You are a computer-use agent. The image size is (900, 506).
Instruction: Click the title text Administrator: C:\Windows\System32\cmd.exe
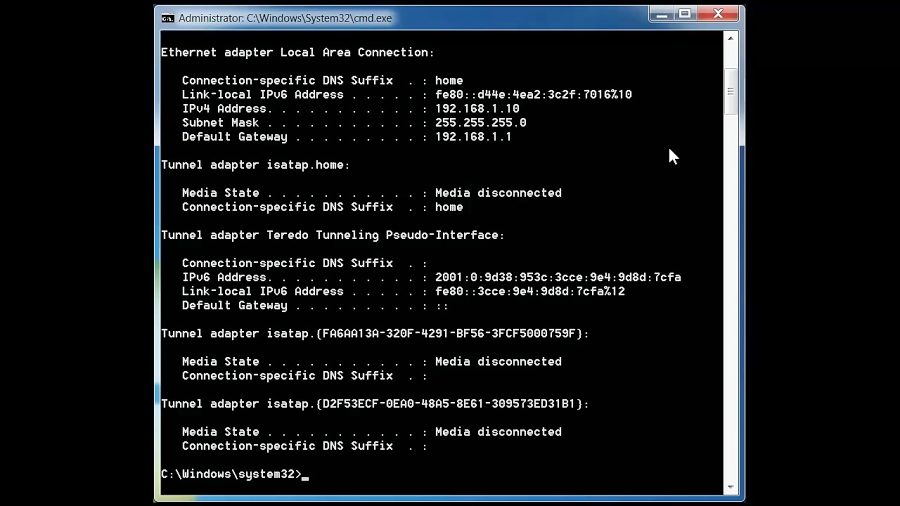click(285, 18)
